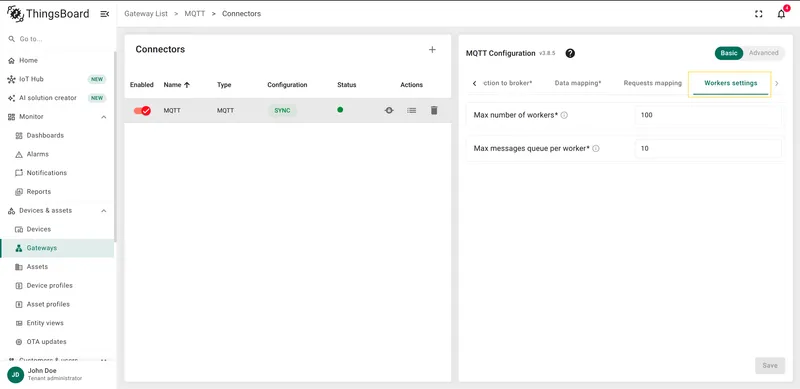Click the Go to search field

coord(57,39)
